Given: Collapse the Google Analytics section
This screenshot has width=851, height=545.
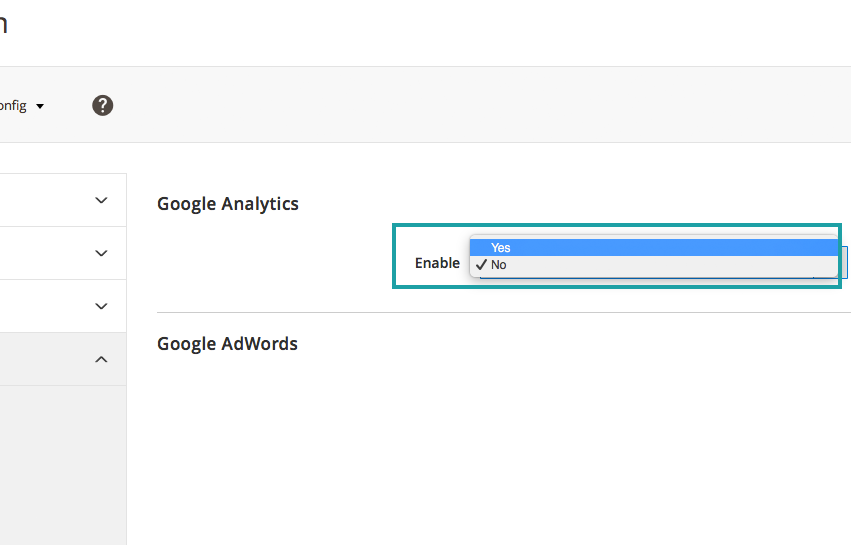Looking at the screenshot, I should 228,204.
